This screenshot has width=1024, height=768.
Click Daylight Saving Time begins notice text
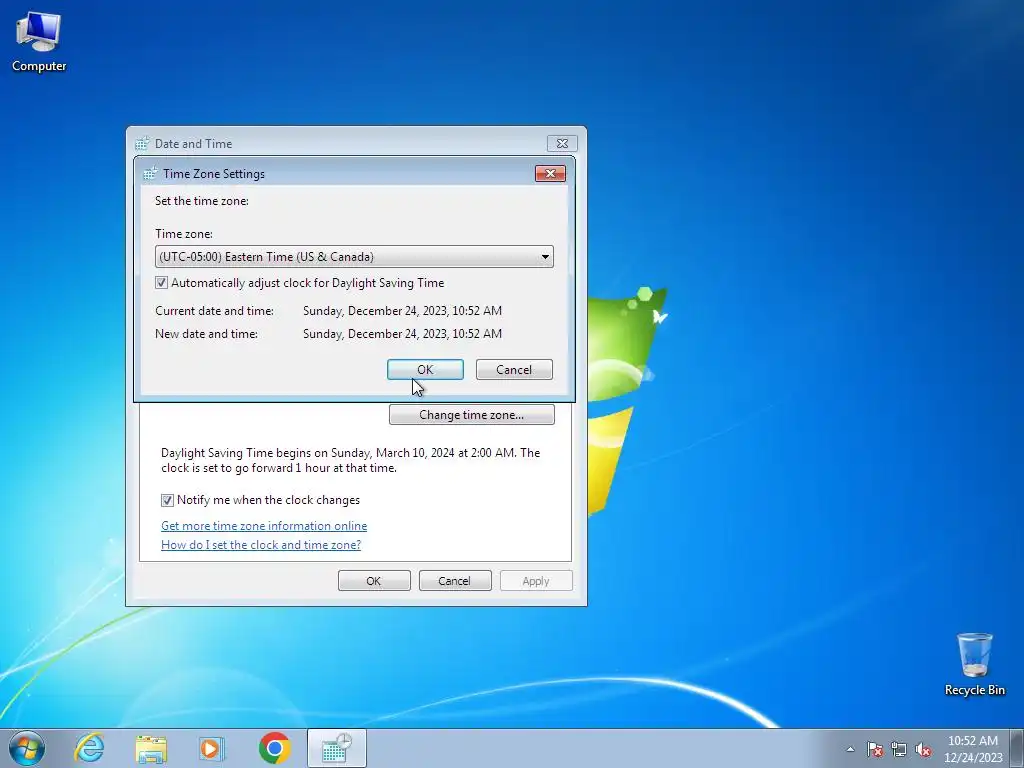coord(350,460)
